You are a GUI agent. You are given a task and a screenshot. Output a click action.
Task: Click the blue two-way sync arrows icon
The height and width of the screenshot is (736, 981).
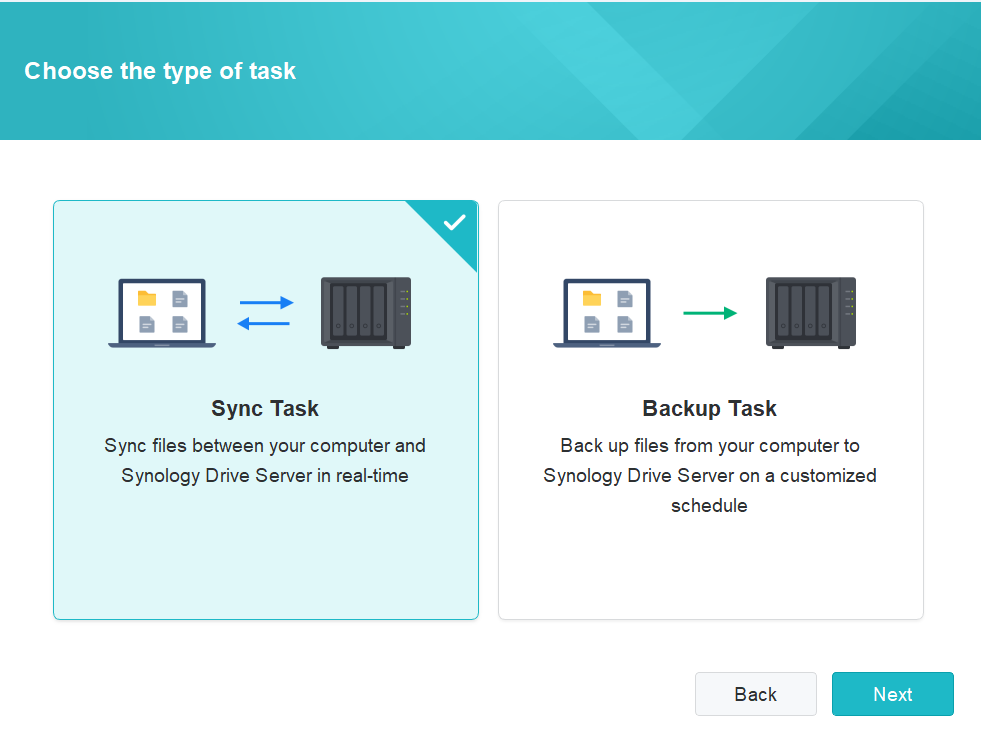tap(265, 313)
